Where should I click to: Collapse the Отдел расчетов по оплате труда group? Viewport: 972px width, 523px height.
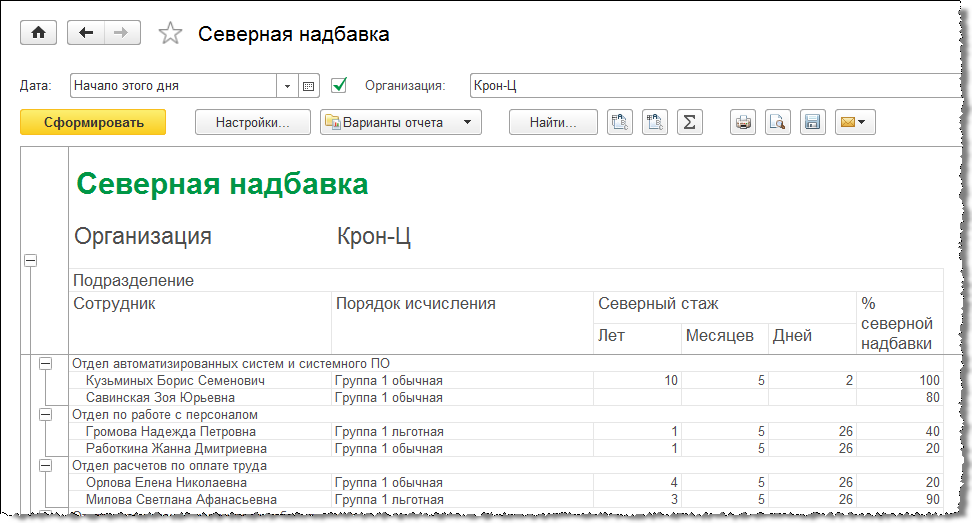point(45,465)
